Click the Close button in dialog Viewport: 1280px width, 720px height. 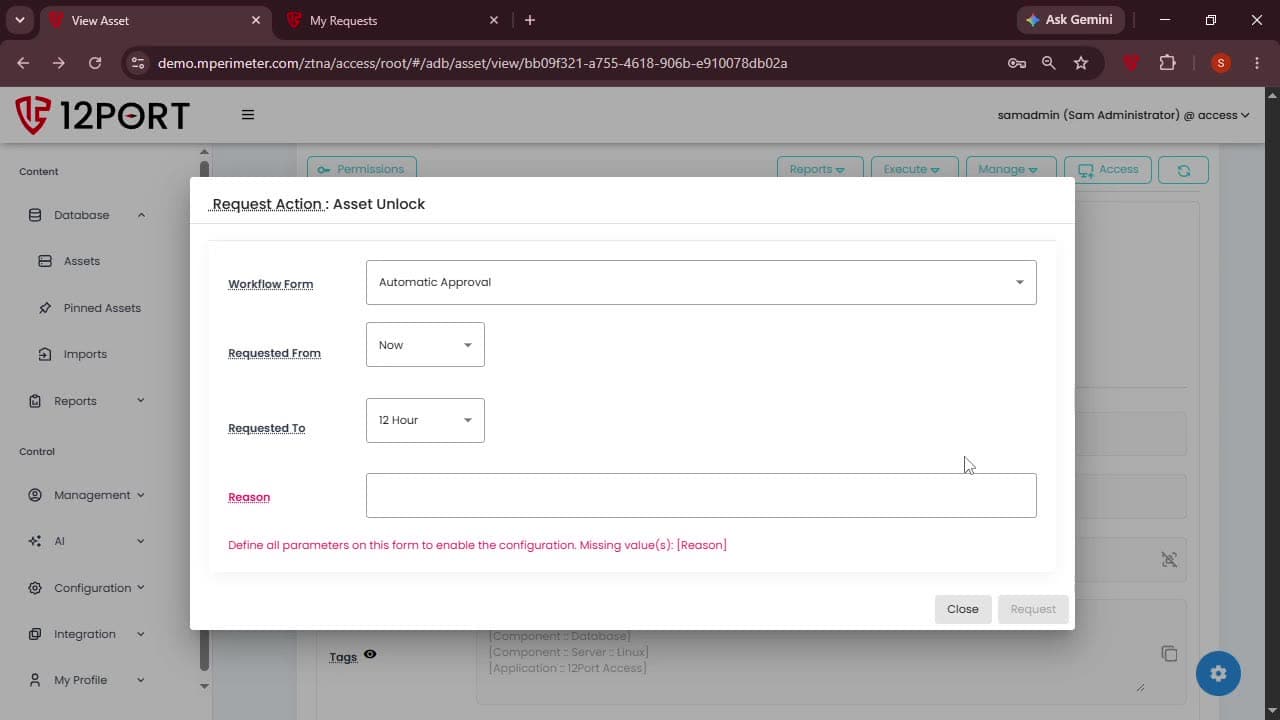(963, 609)
